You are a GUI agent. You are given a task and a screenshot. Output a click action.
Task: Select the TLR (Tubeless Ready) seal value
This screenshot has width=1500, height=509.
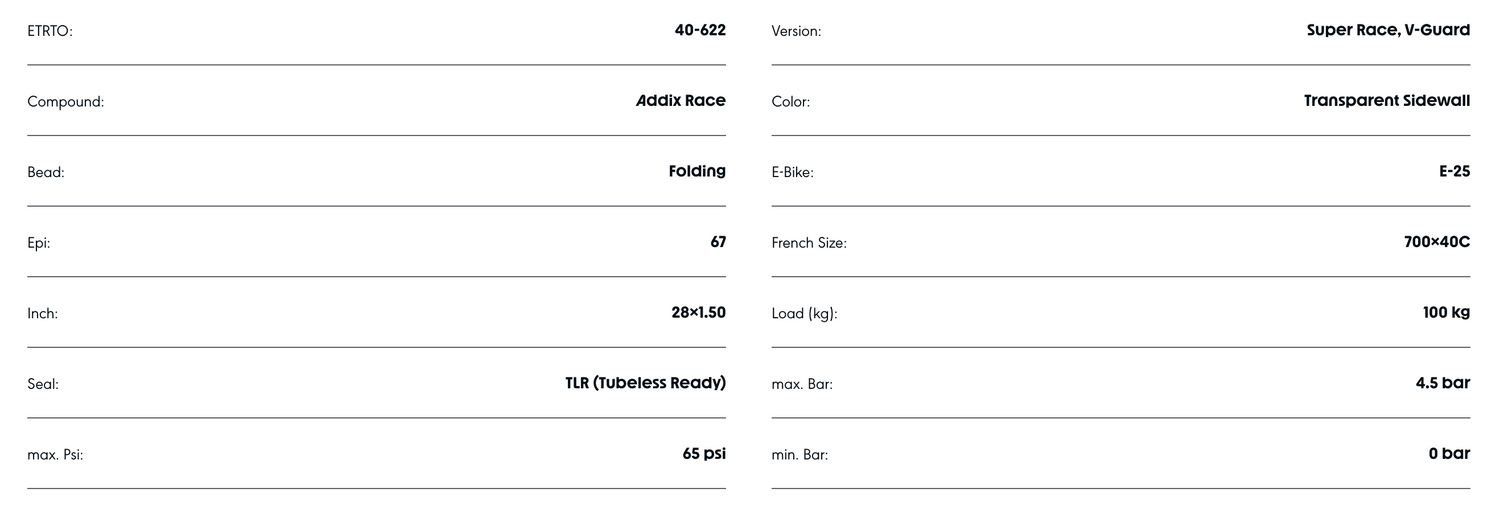click(x=645, y=383)
